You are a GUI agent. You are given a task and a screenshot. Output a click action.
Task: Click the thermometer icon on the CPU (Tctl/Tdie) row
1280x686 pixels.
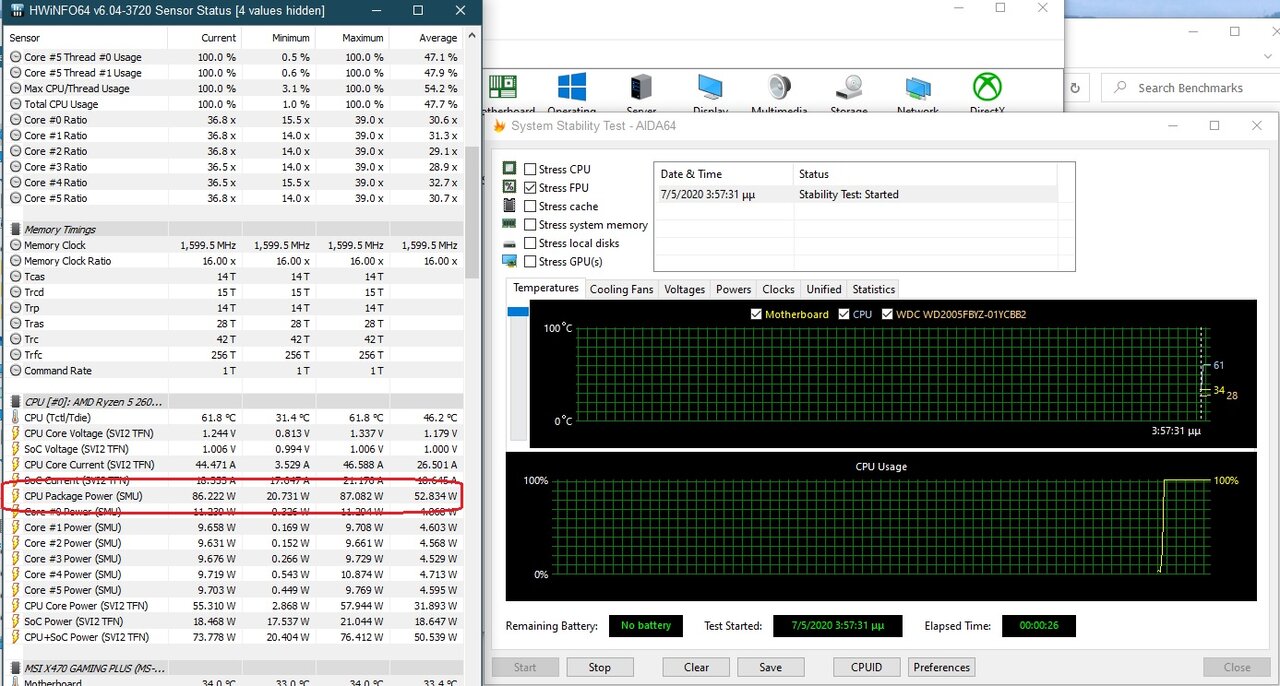[15, 418]
